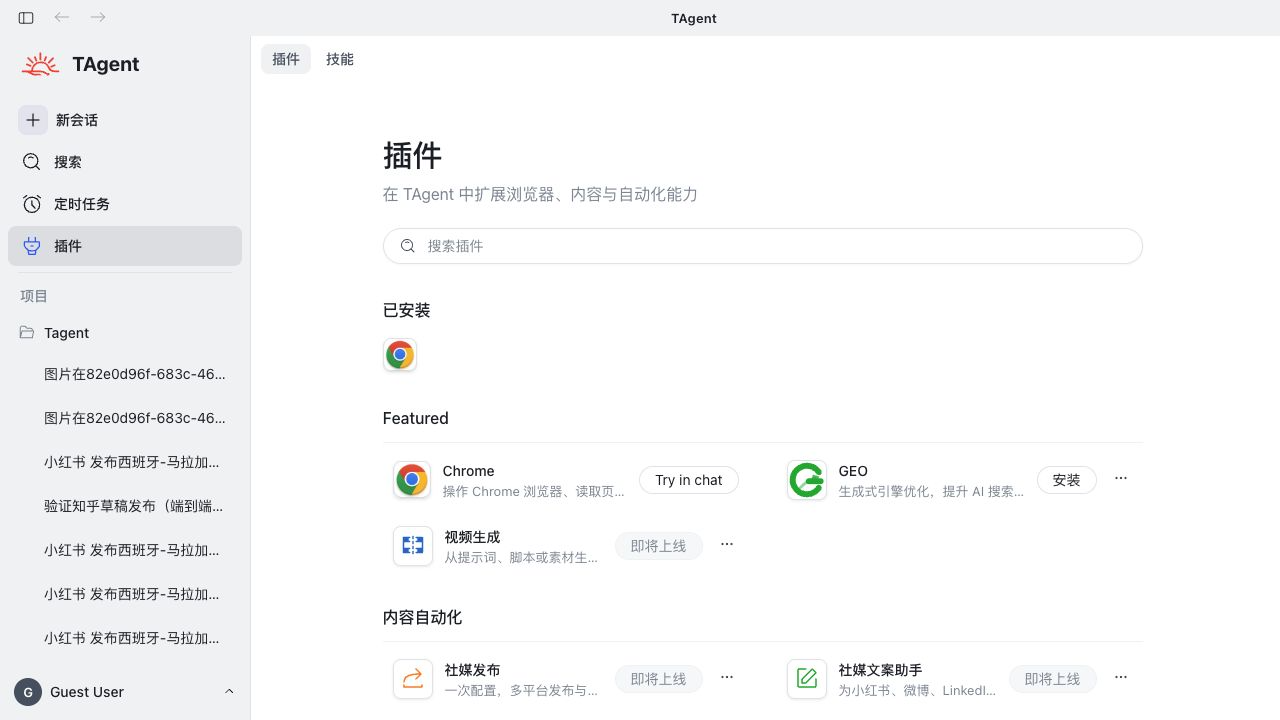The height and width of the screenshot is (720, 1280).
Task: Open the 社媒发布 plugin title
Action: (x=472, y=670)
